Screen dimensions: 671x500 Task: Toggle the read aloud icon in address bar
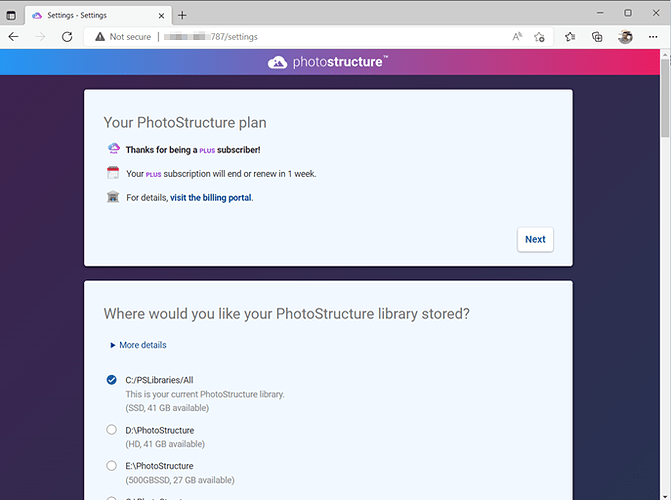(517, 37)
